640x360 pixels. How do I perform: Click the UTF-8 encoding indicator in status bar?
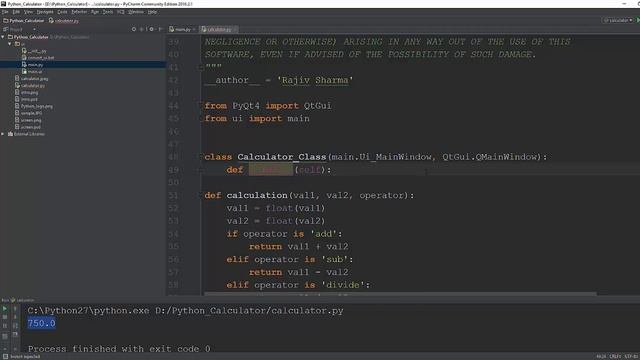pos(631,357)
